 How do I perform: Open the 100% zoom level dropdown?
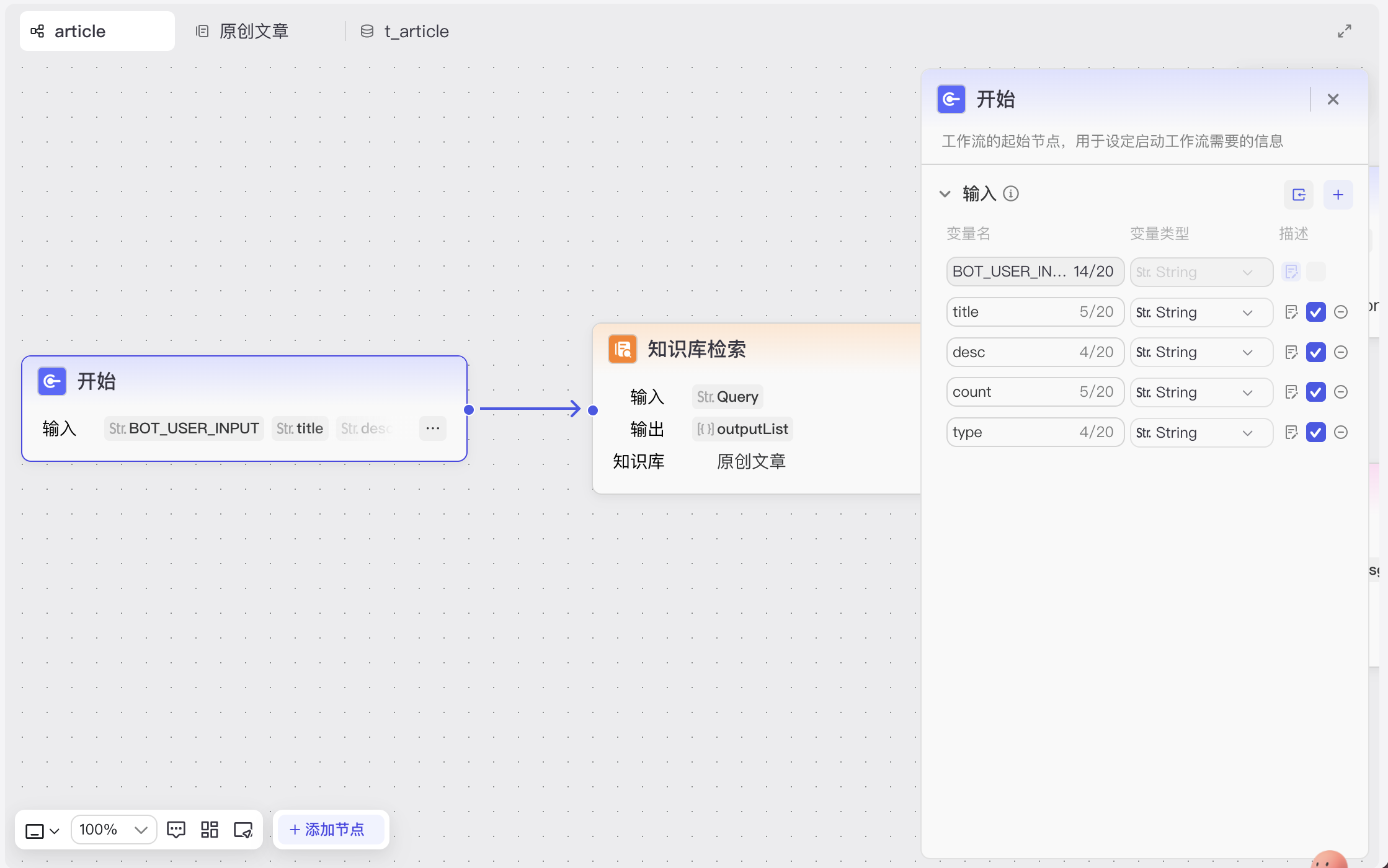pos(113,830)
